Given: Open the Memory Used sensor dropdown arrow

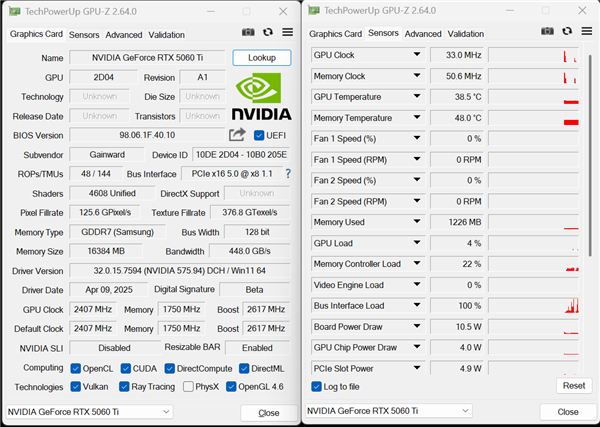Looking at the screenshot, I should tap(417, 222).
